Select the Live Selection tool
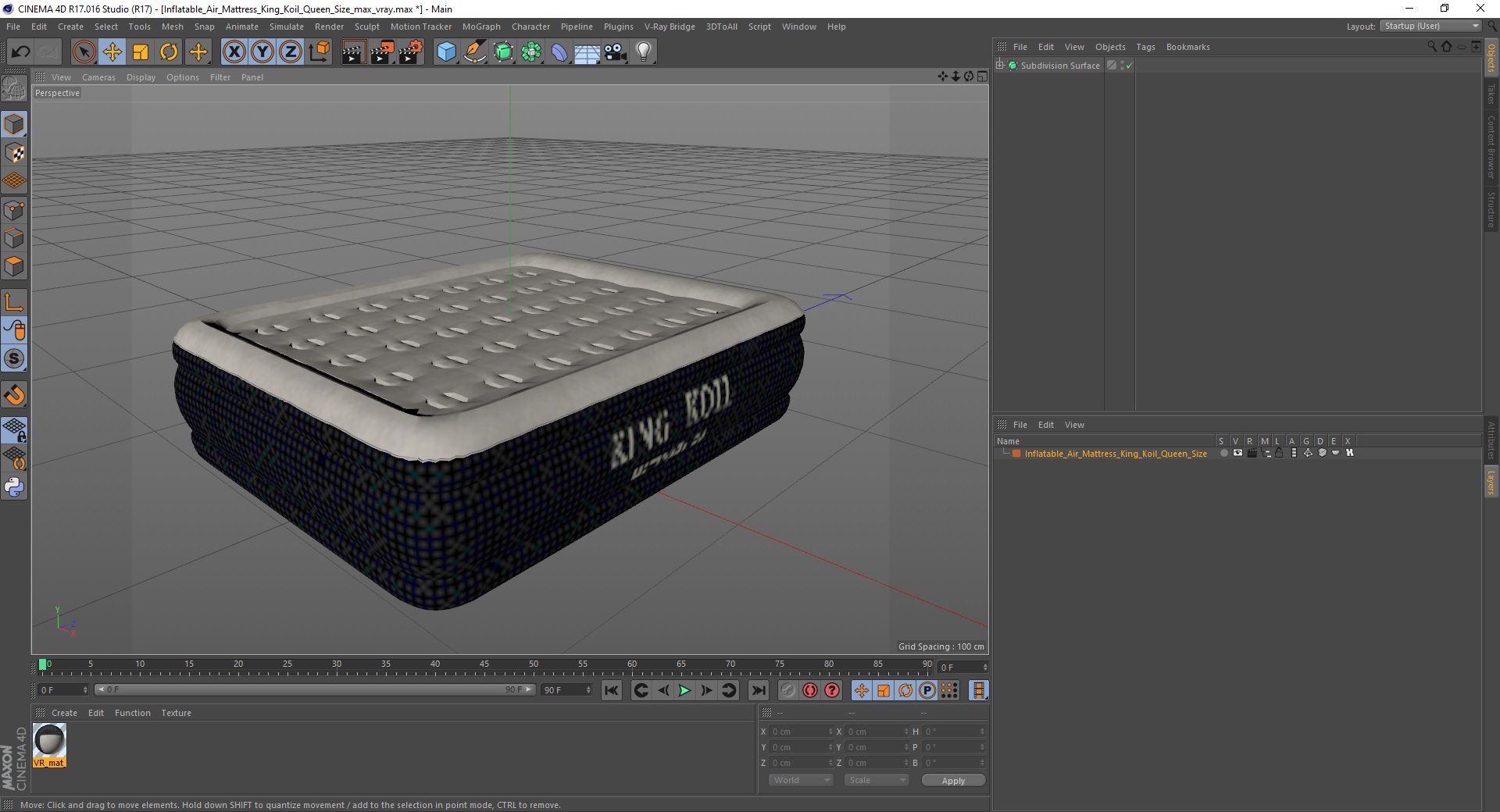Screen dimensions: 1500x812 (84, 52)
